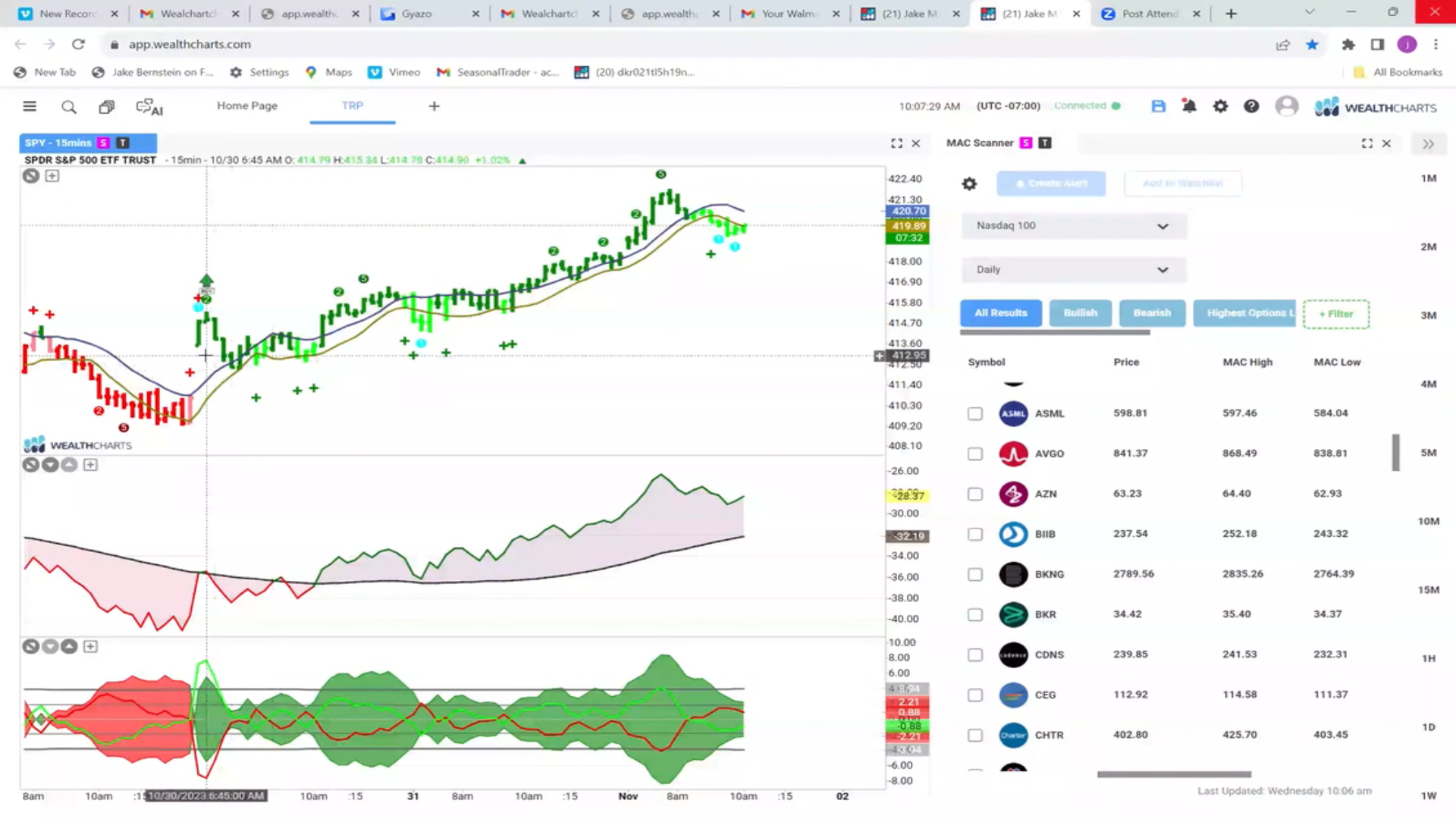This screenshot has width=1456, height=819.
Task: Move the bottom oscillator pane up
Action: pos(69,647)
